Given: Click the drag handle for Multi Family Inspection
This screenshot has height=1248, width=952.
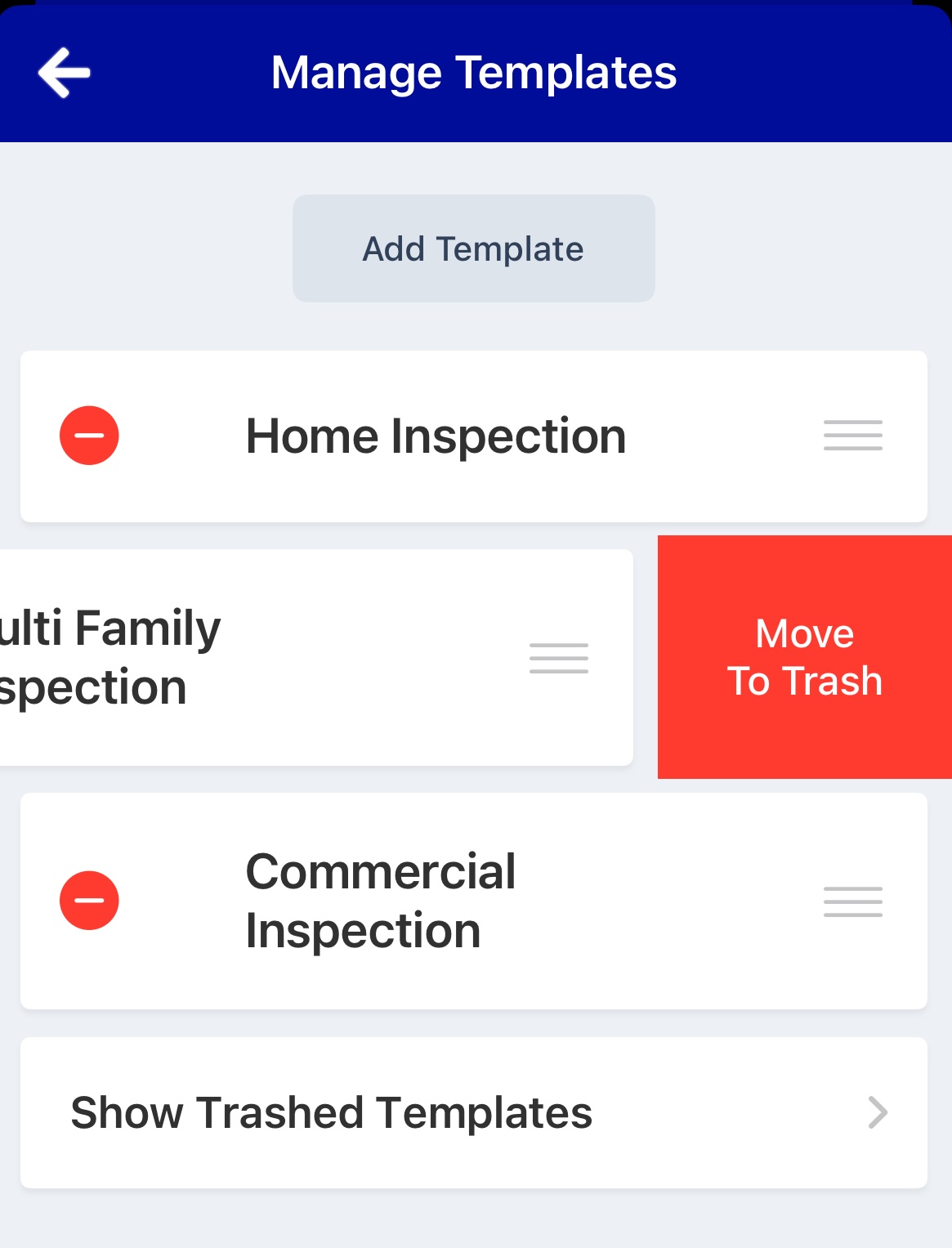Looking at the screenshot, I should tap(558, 658).
